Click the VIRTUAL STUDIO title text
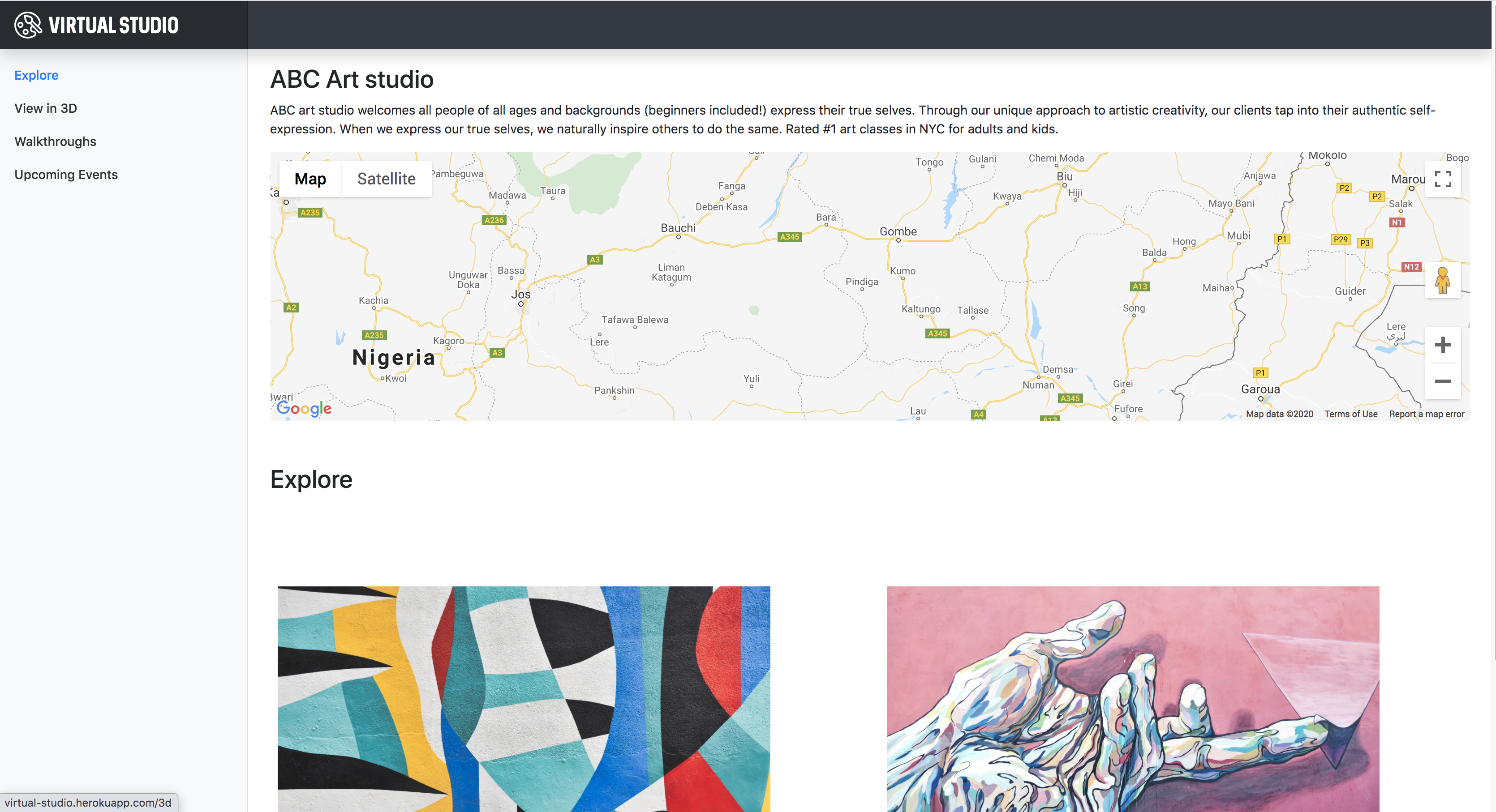The width and height of the screenshot is (1496, 812). pos(113,26)
